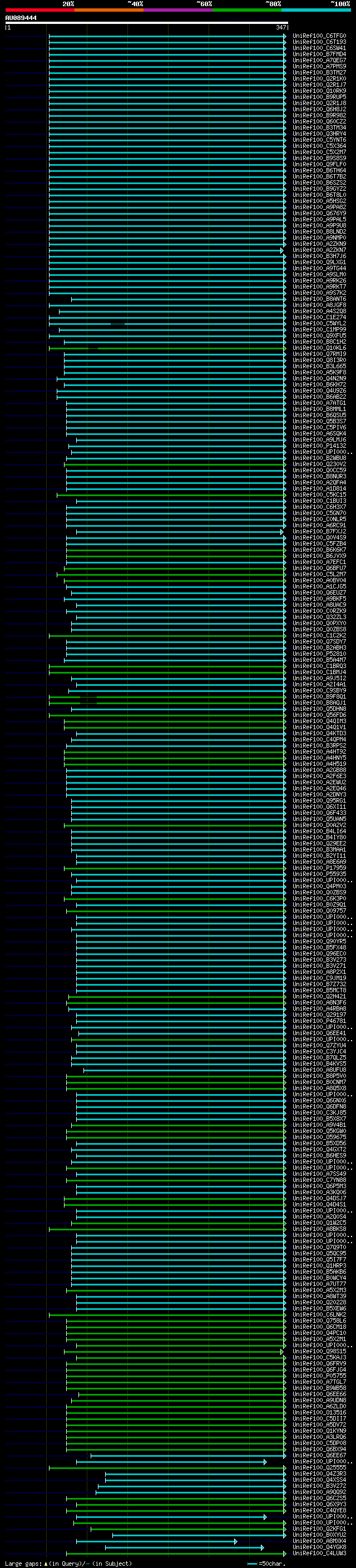This screenshot has height=1568, width=356.
Task: Click the UniRef100_B3V272 label
Action: [319, 1486]
